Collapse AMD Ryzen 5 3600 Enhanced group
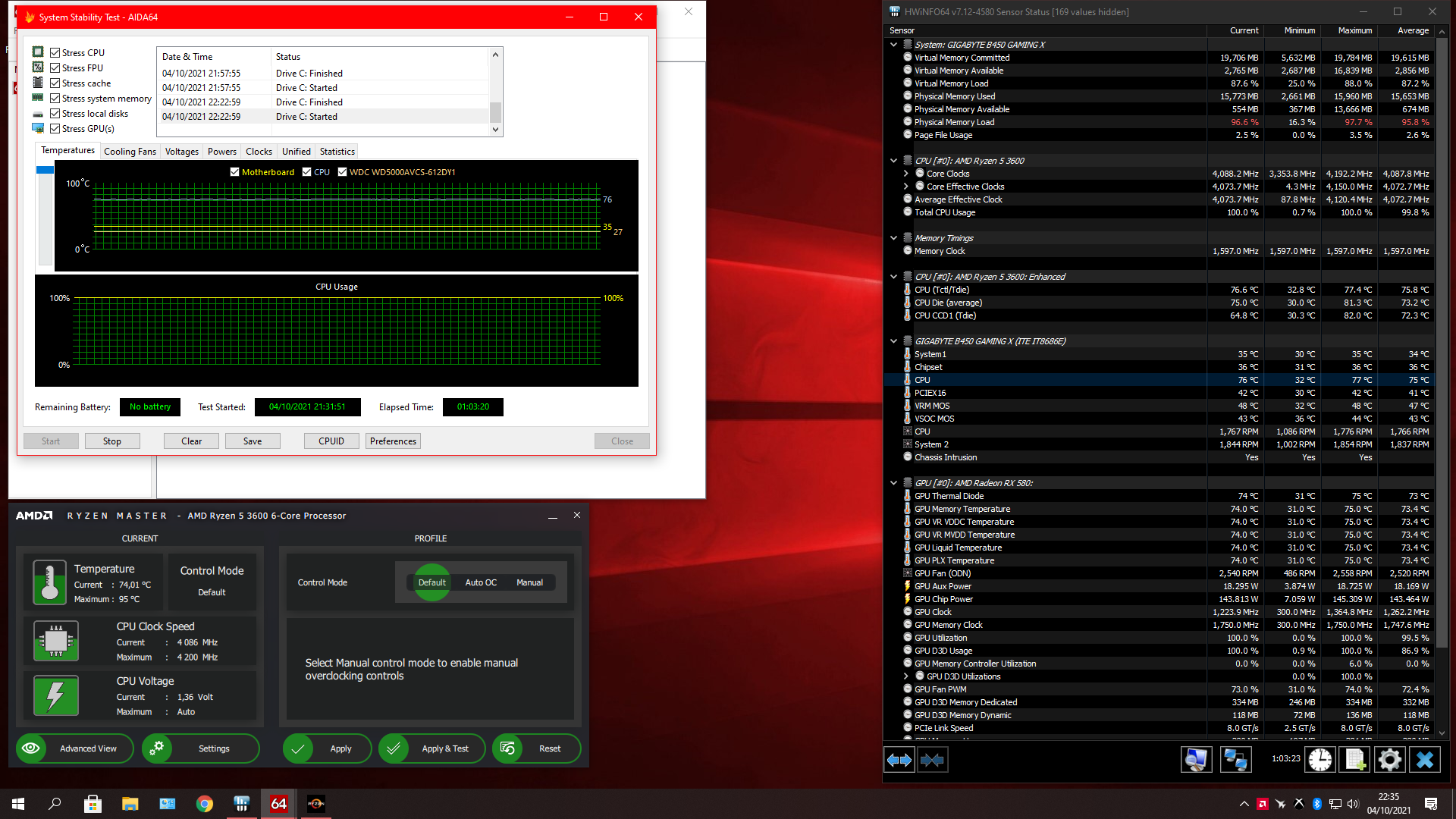Viewport: 1456px width, 819px height. [893, 277]
